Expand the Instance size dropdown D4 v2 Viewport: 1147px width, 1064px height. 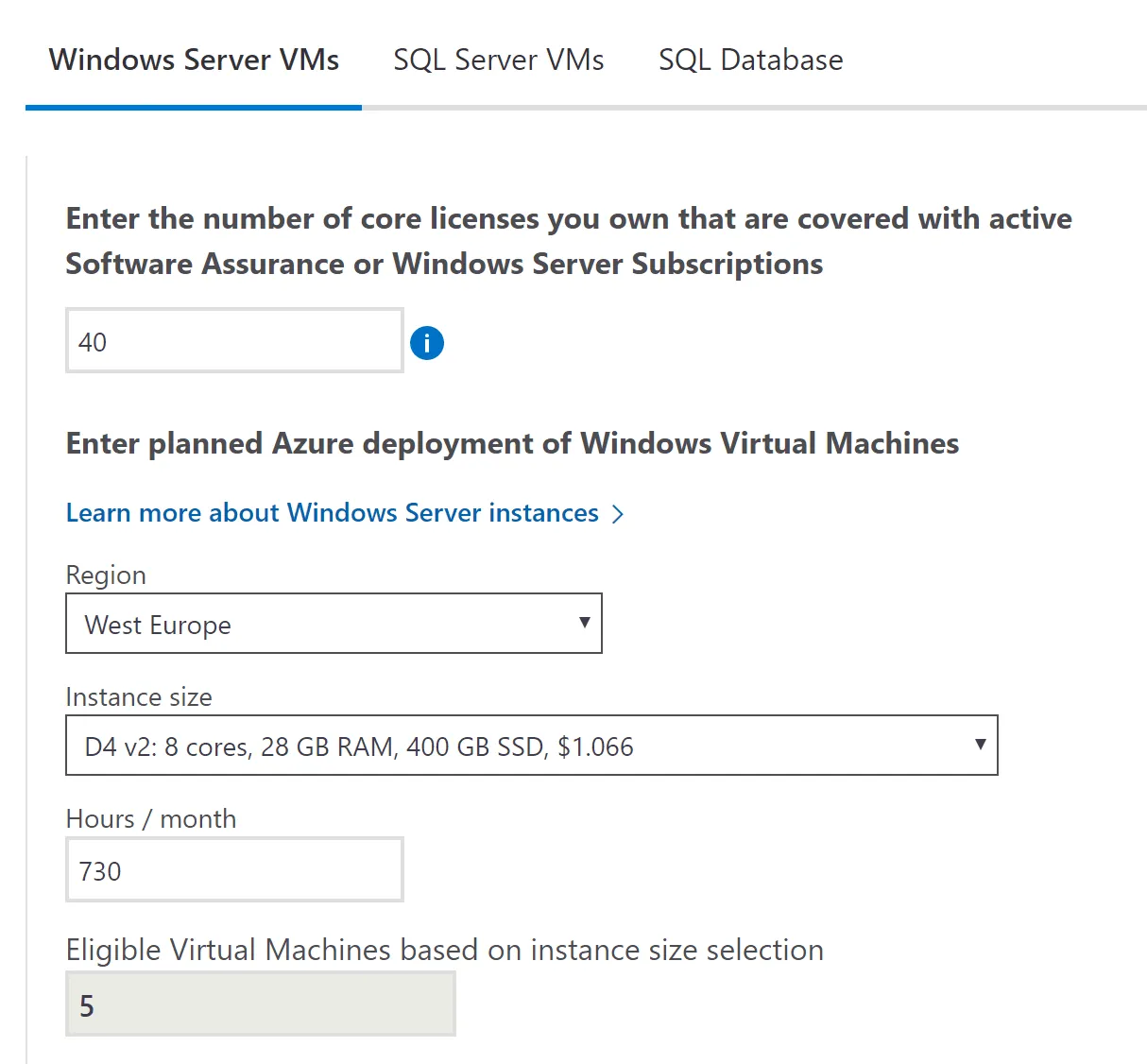point(532,745)
